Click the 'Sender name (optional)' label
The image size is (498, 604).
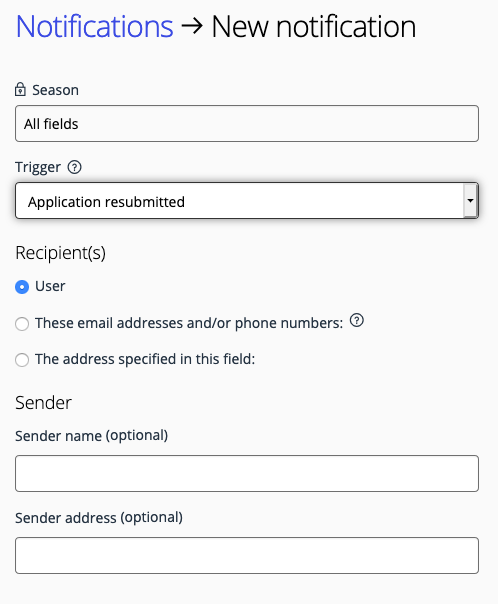pyautogui.click(x=92, y=436)
